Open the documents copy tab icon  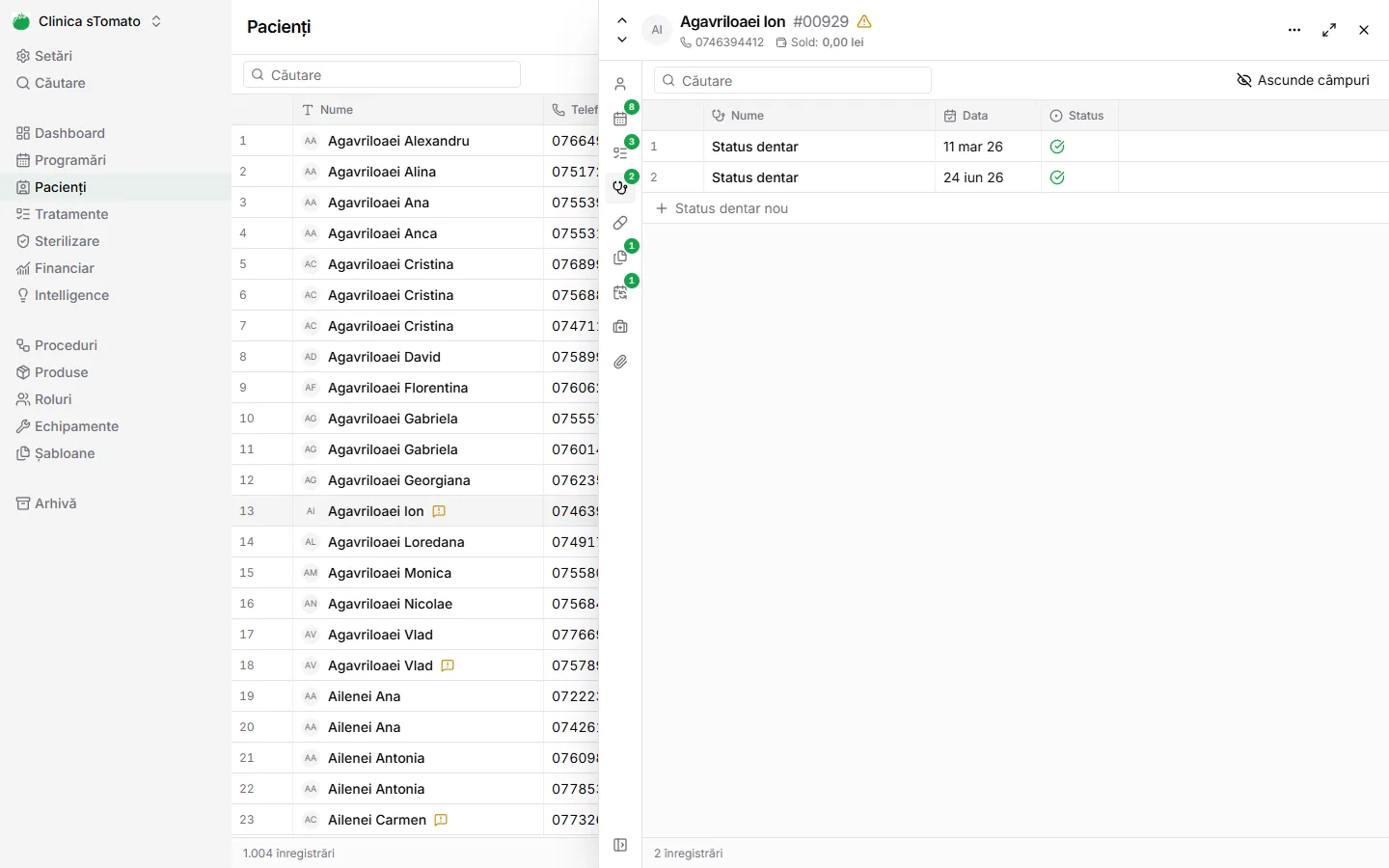620,258
